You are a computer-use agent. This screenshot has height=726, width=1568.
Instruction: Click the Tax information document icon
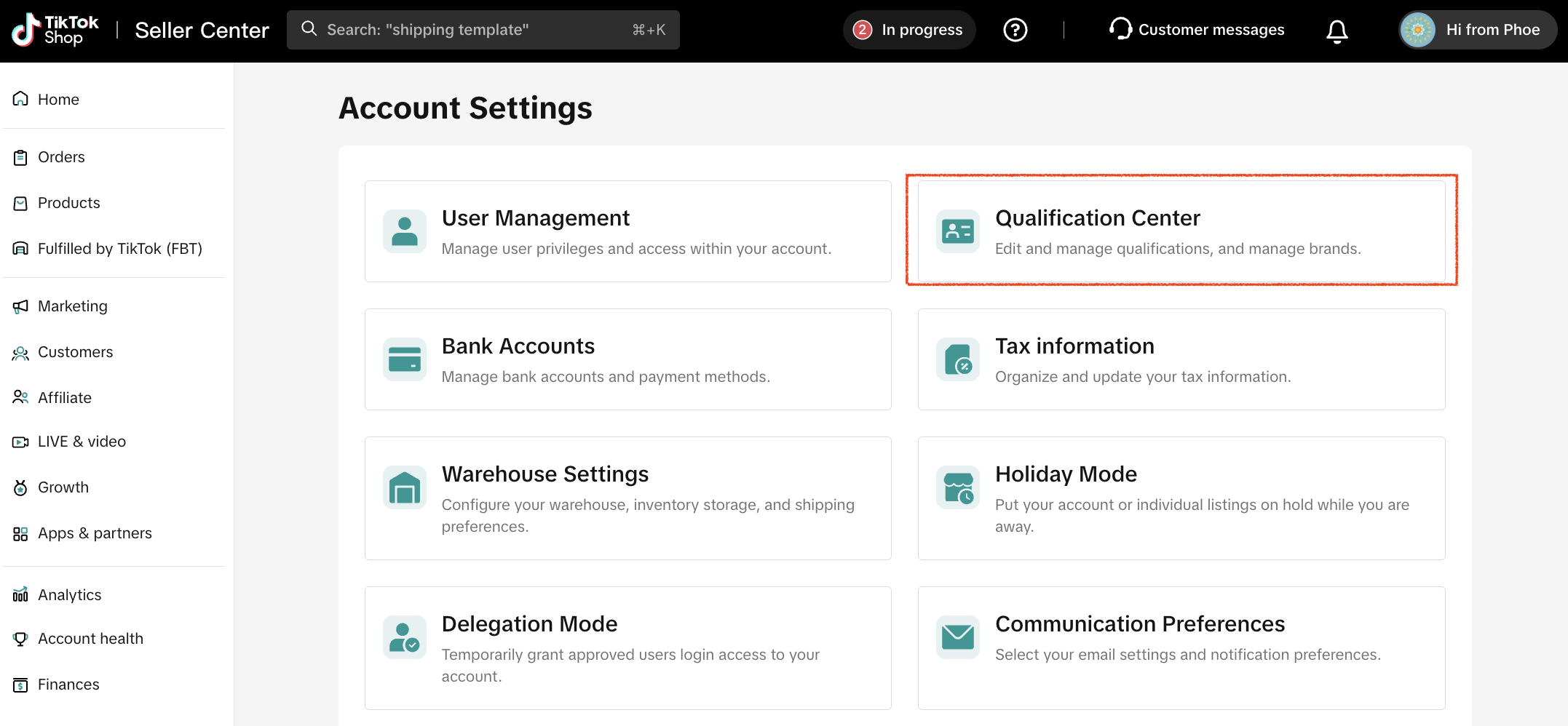(957, 359)
